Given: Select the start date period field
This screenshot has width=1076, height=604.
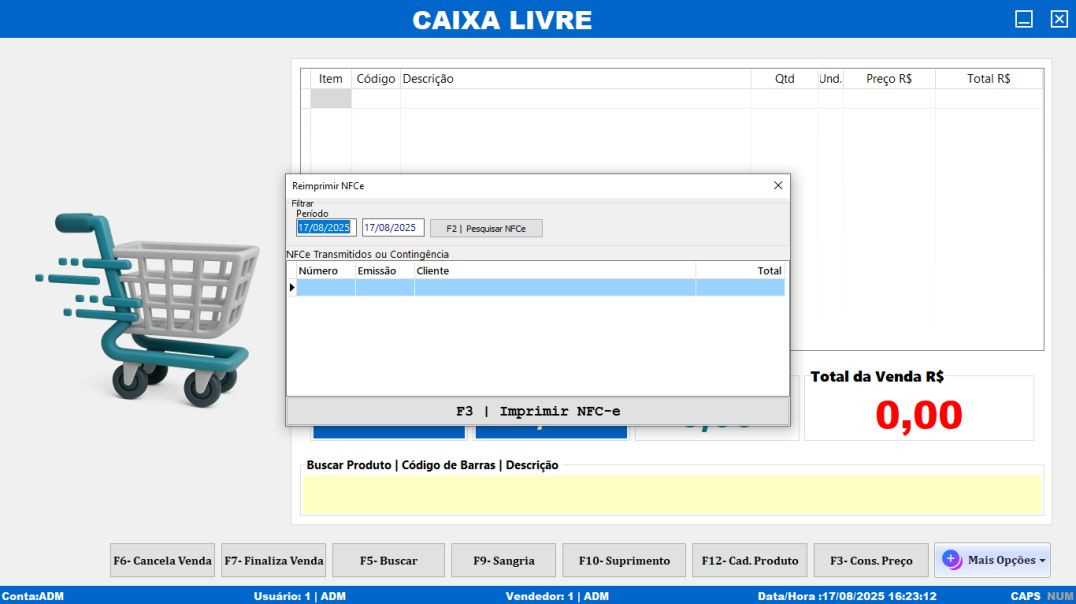Looking at the screenshot, I should pyautogui.click(x=326, y=228).
